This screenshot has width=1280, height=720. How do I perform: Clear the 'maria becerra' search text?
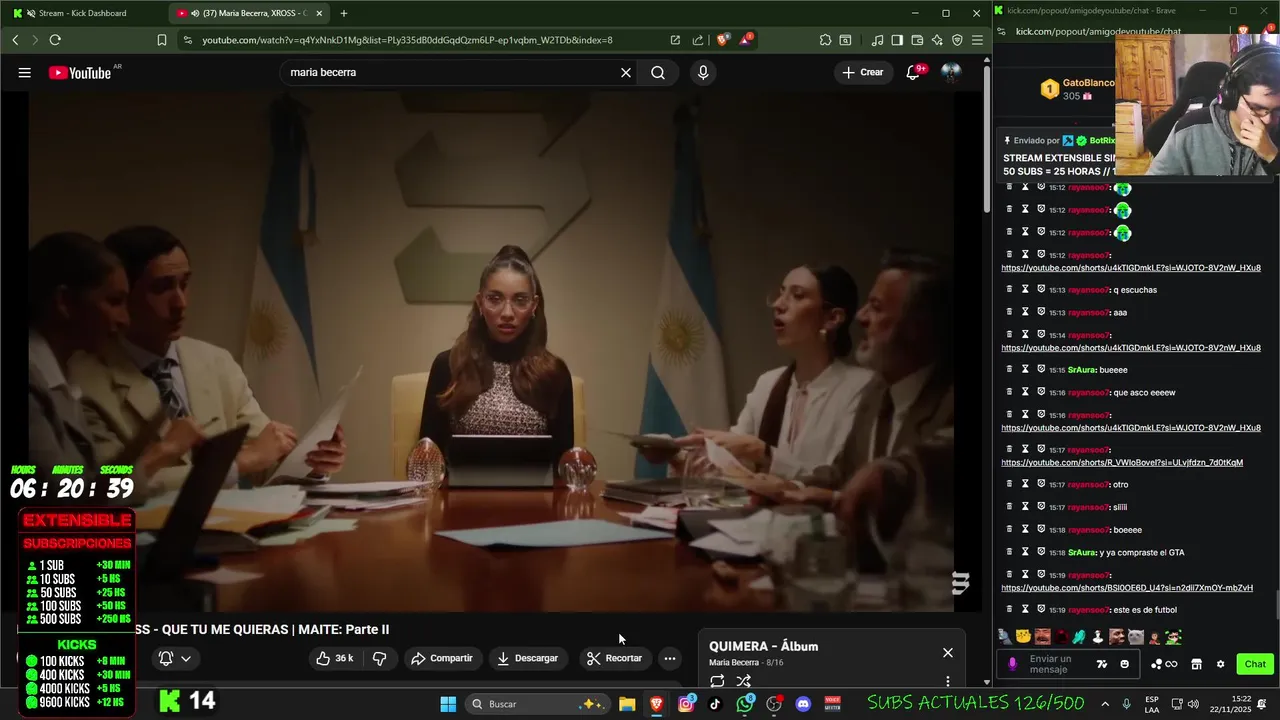coord(626,72)
